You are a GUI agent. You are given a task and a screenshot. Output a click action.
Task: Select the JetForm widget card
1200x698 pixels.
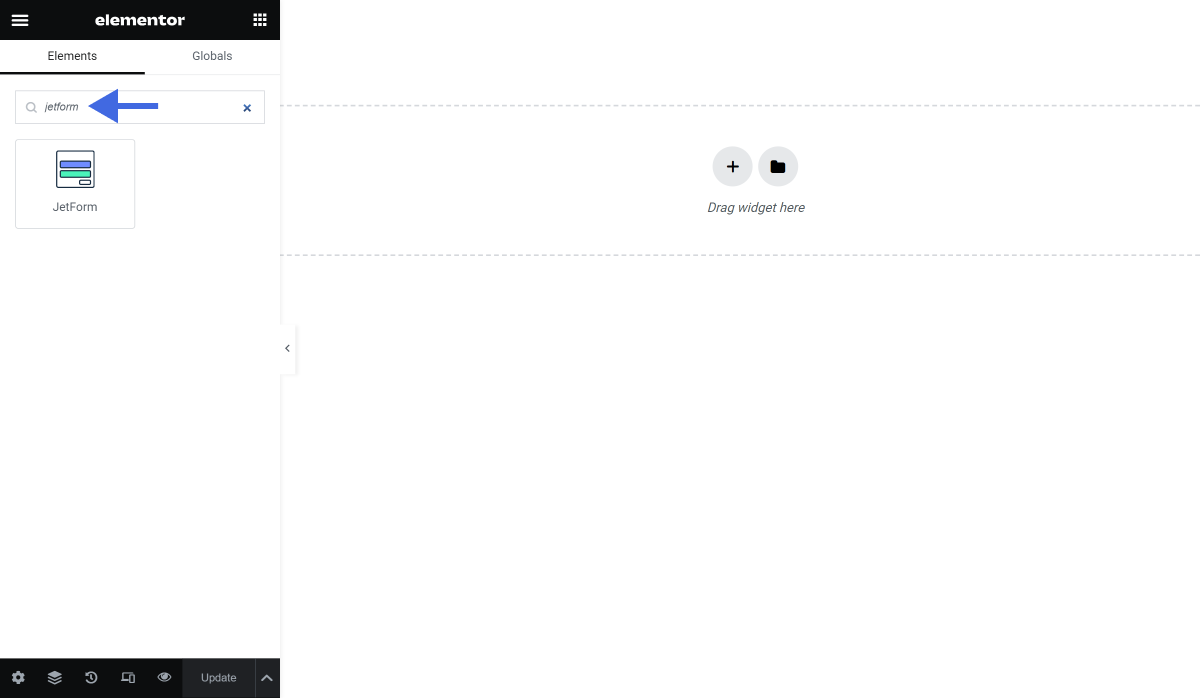pyautogui.click(x=75, y=184)
